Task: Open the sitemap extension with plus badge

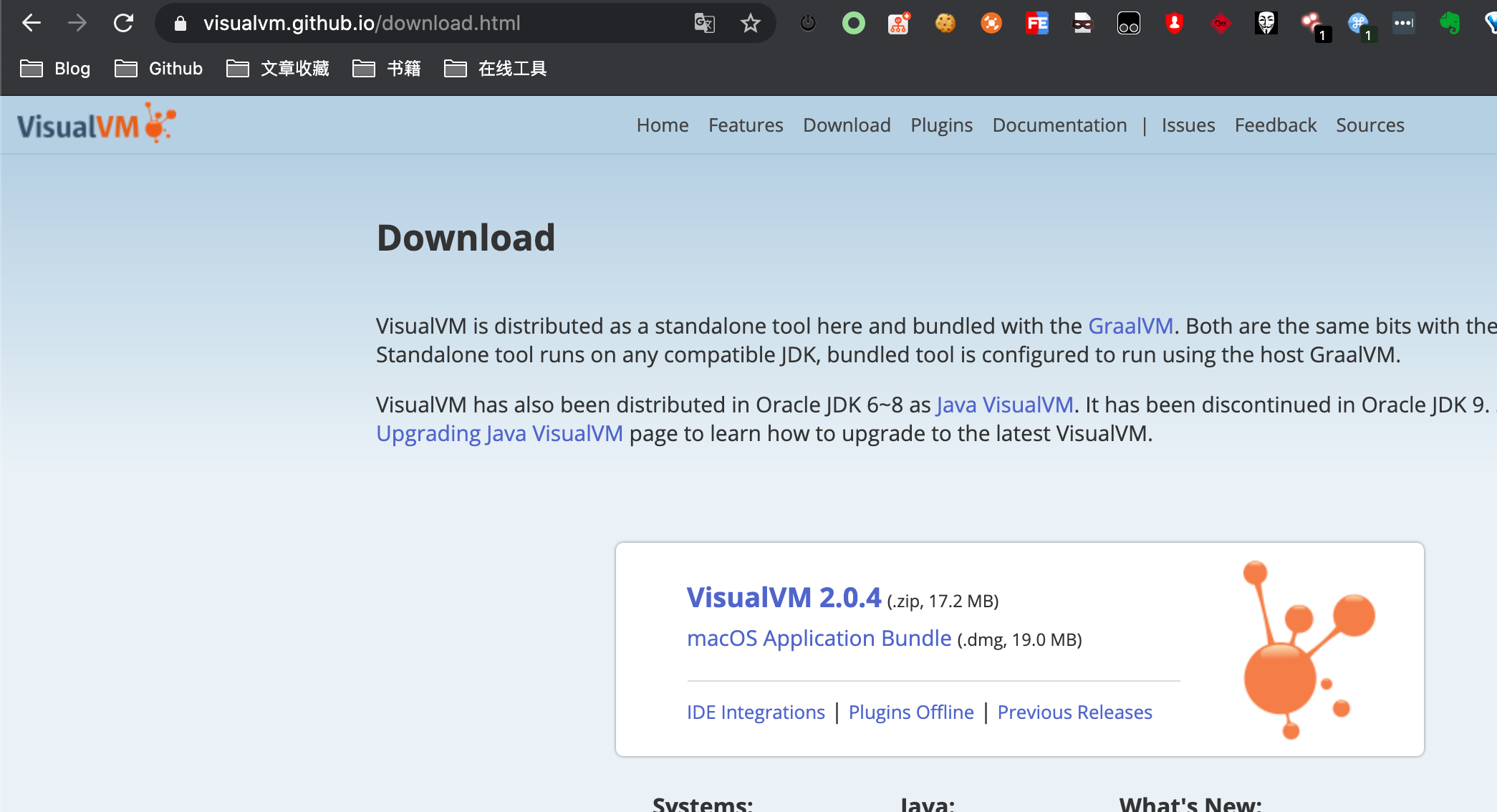Action: [899, 24]
